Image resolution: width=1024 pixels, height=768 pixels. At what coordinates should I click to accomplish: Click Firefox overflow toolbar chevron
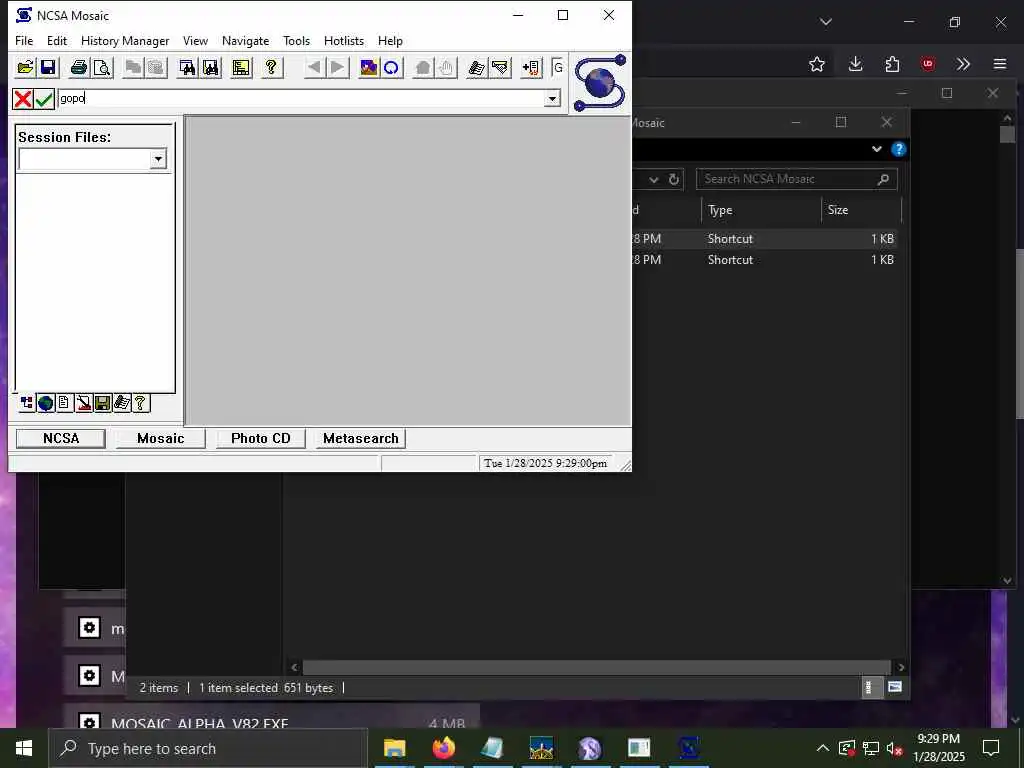coord(963,64)
